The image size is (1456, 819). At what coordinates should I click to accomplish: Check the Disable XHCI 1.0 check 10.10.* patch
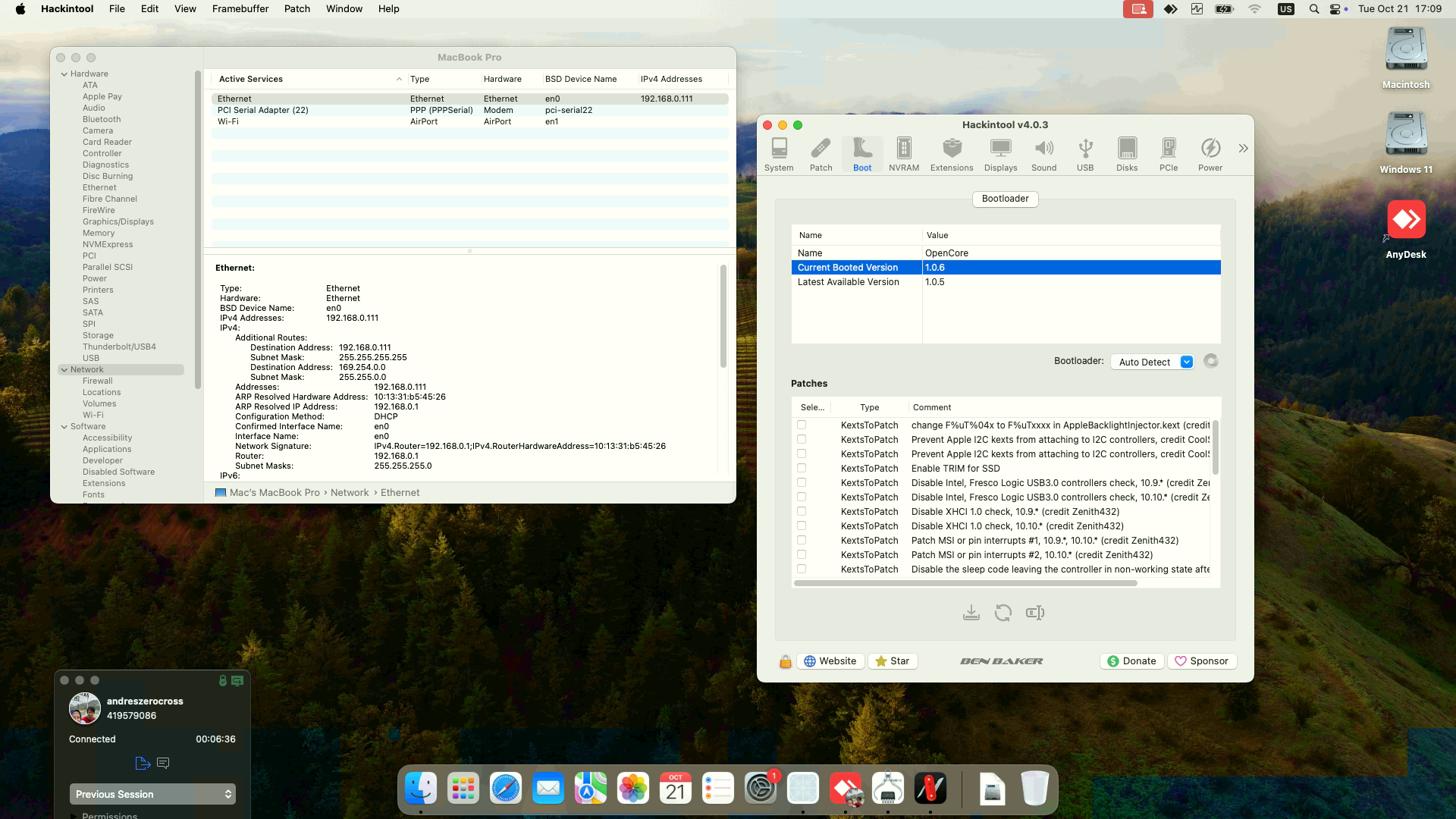click(x=802, y=526)
